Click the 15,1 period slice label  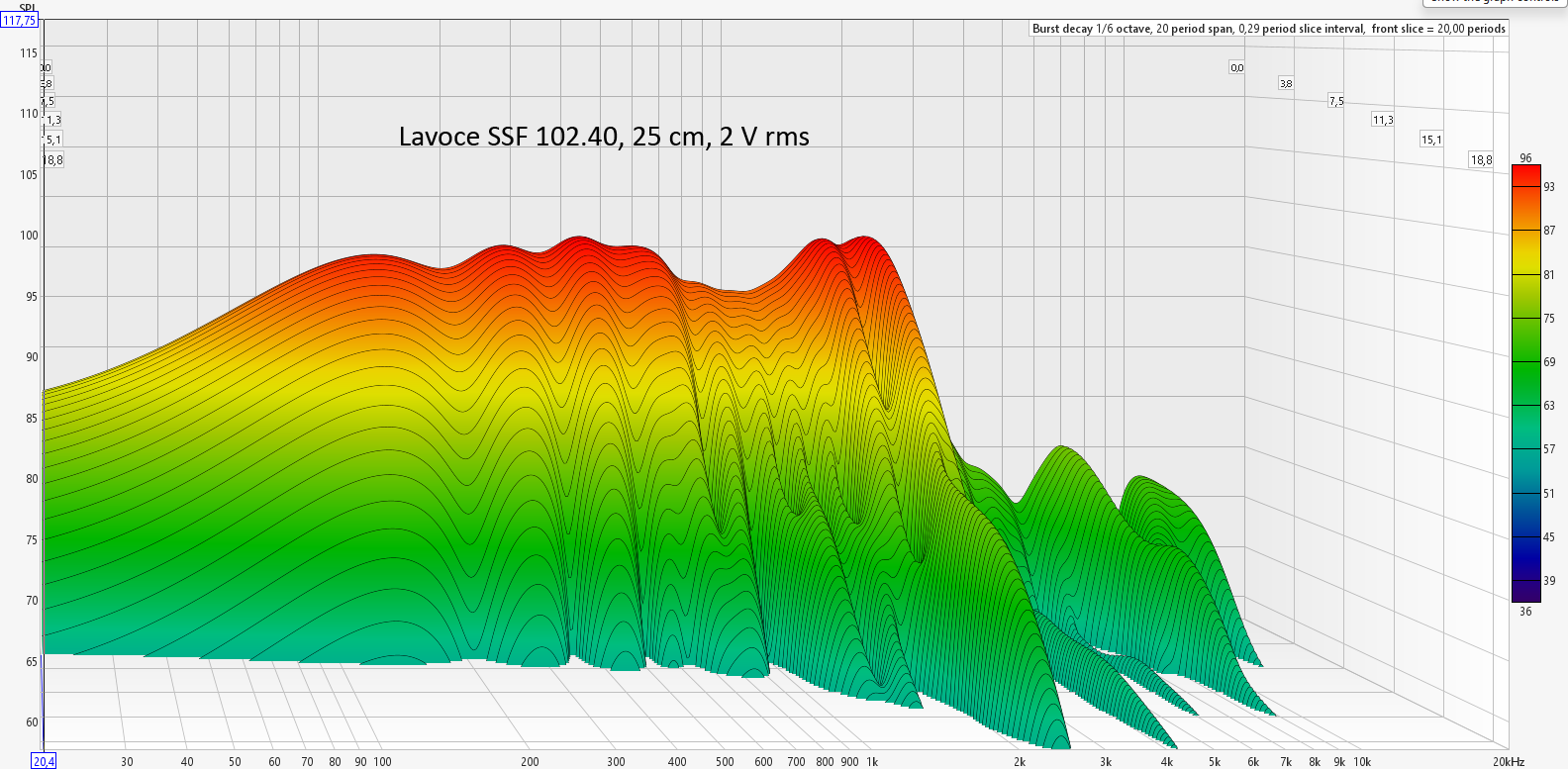click(1431, 140)
